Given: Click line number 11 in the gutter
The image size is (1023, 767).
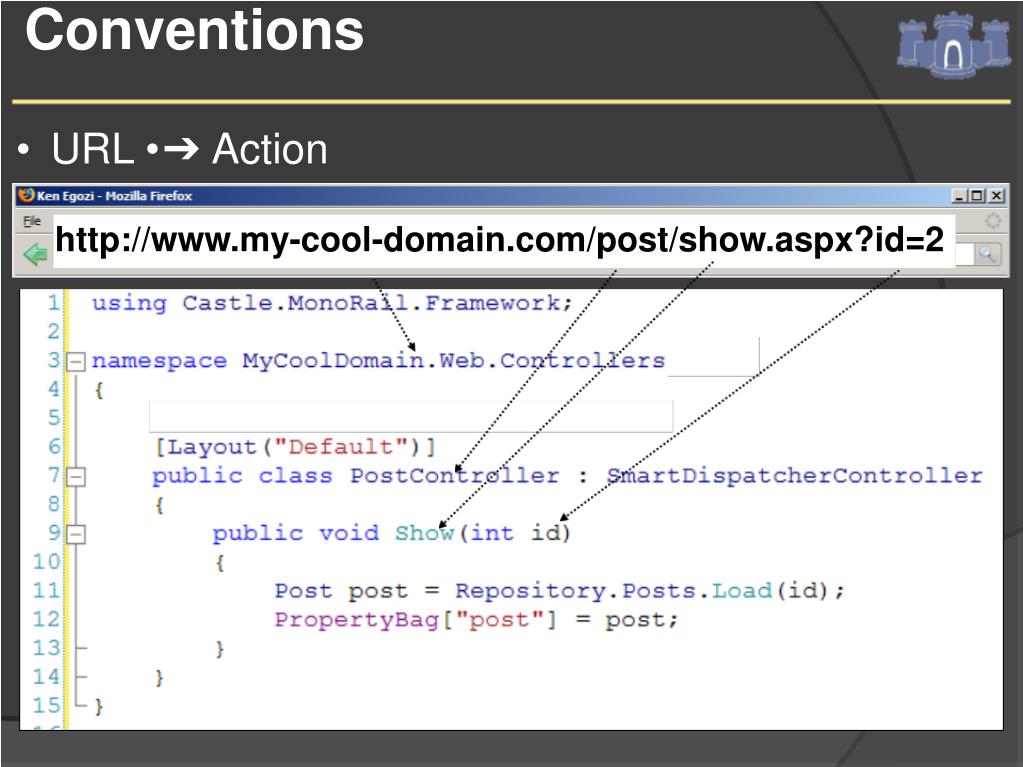Looking at the screenshot, I should [46, 591].
